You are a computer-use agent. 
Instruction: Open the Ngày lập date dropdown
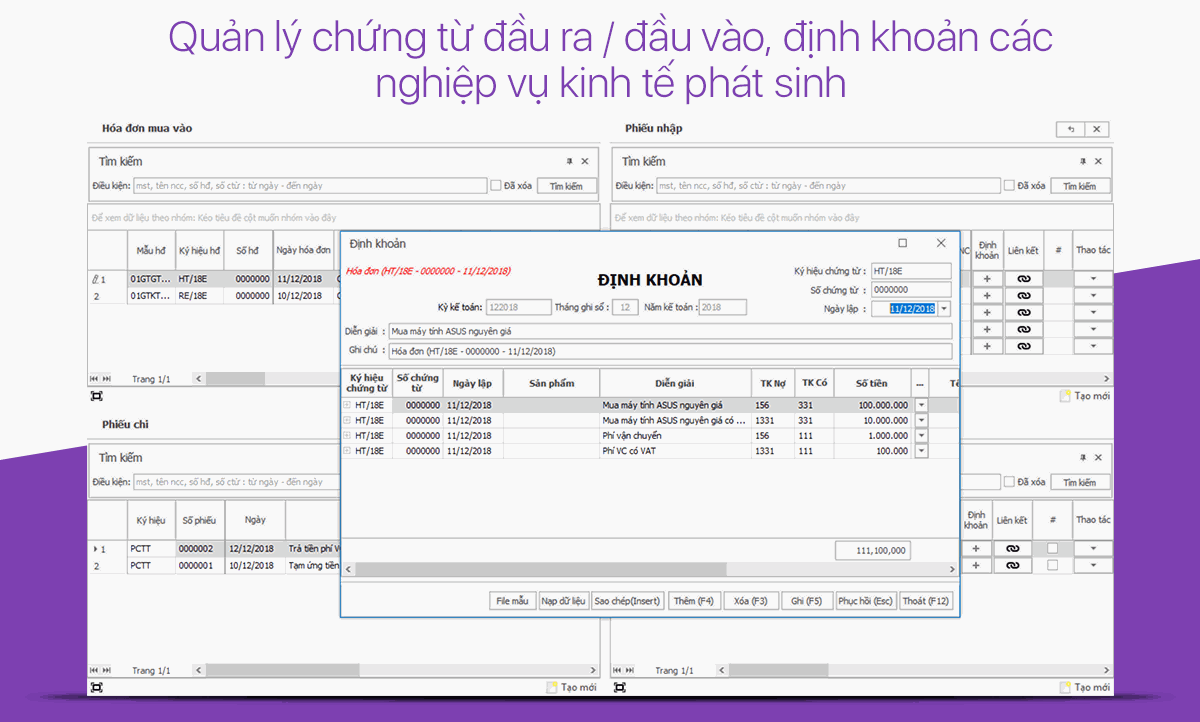[944, 309]
